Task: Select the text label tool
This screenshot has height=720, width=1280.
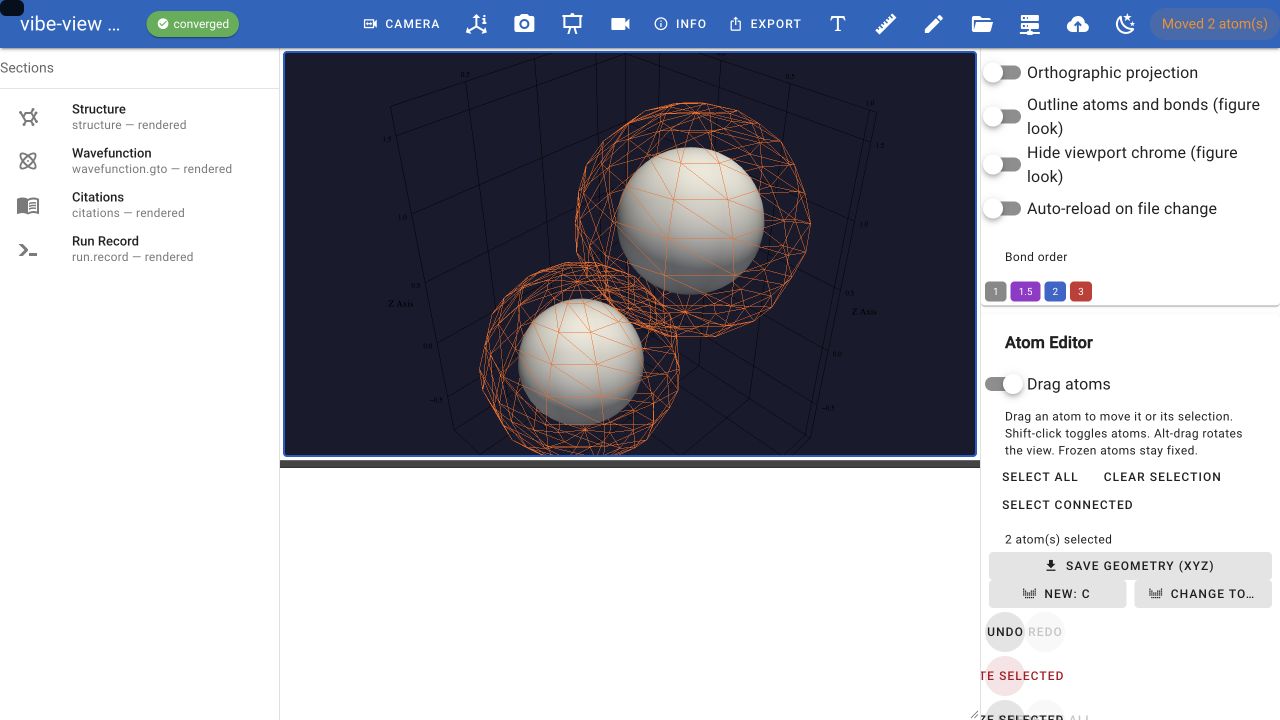Action: pyautogui.click(x=838, y=24)
